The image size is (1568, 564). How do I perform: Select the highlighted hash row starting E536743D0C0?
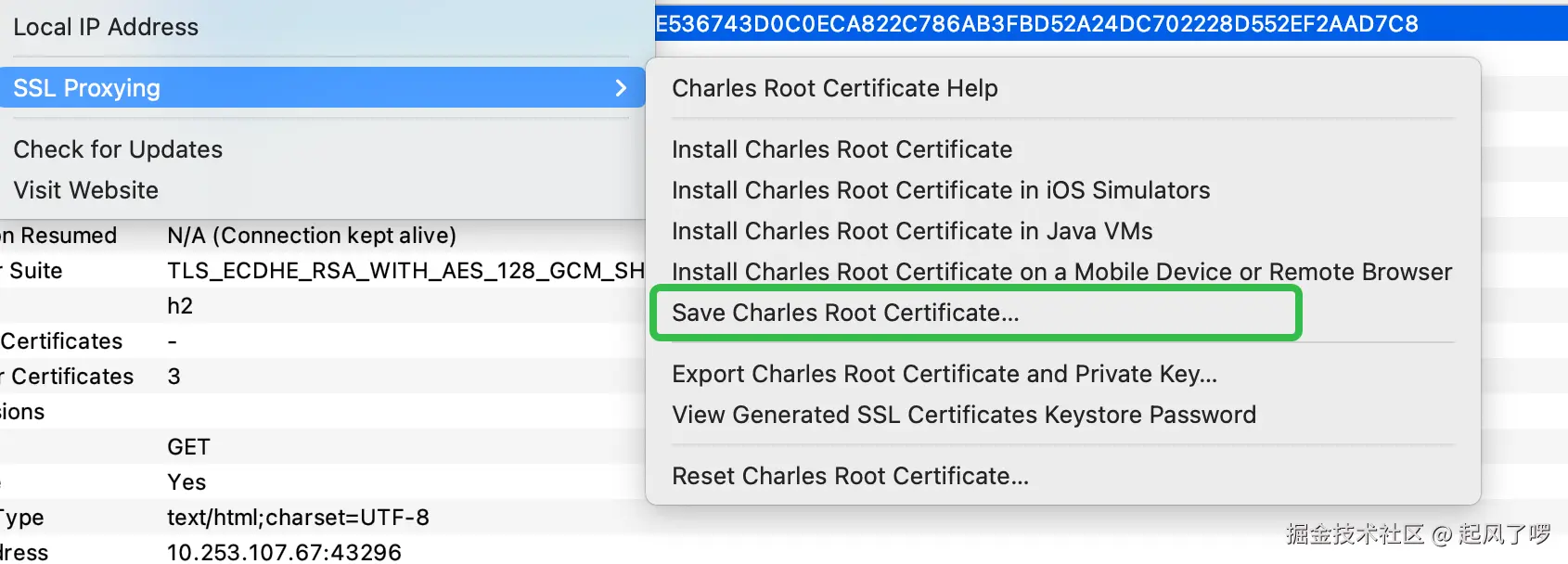(1112, 24)
